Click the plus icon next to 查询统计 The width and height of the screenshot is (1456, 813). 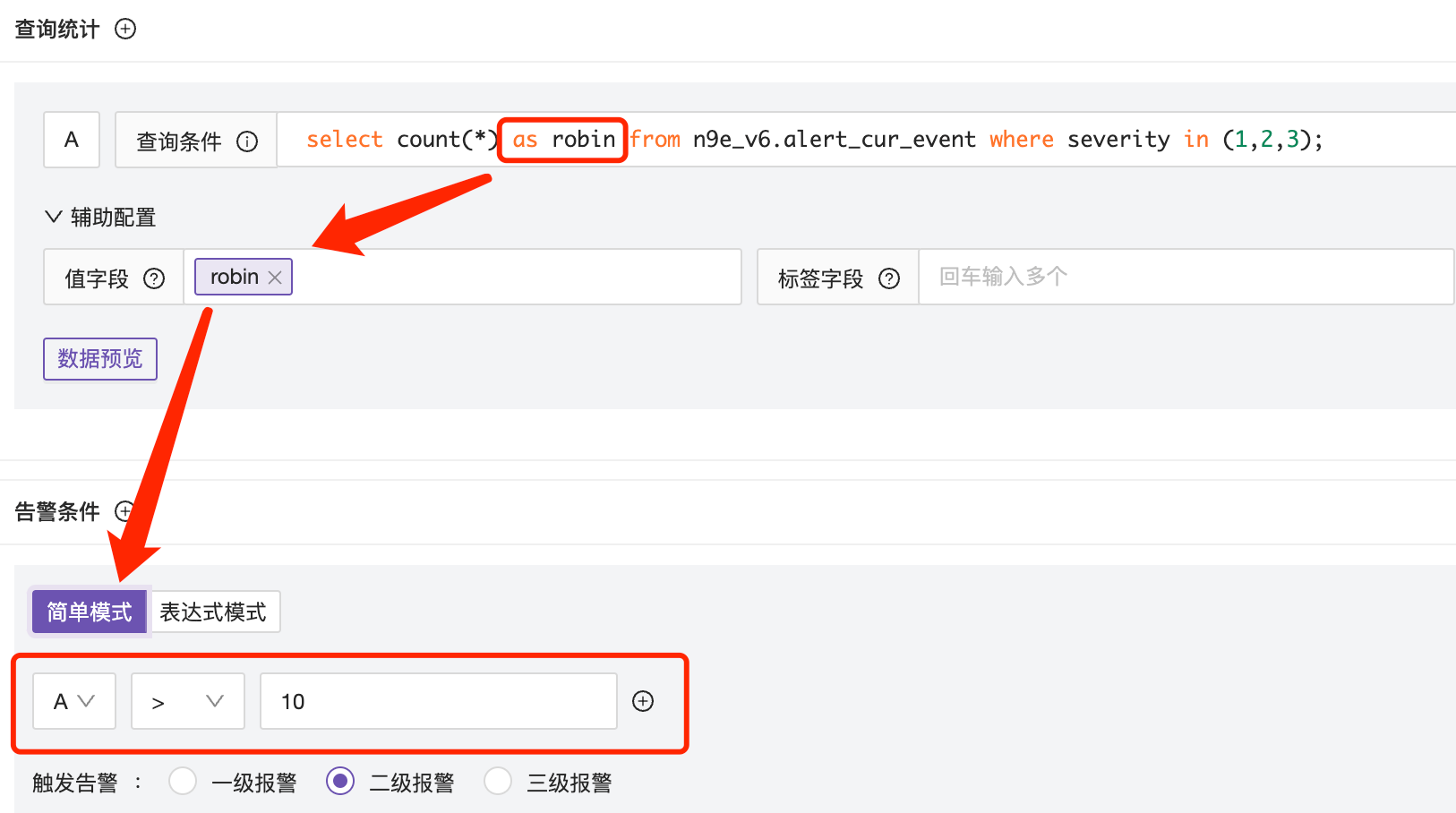pos(125,29)
